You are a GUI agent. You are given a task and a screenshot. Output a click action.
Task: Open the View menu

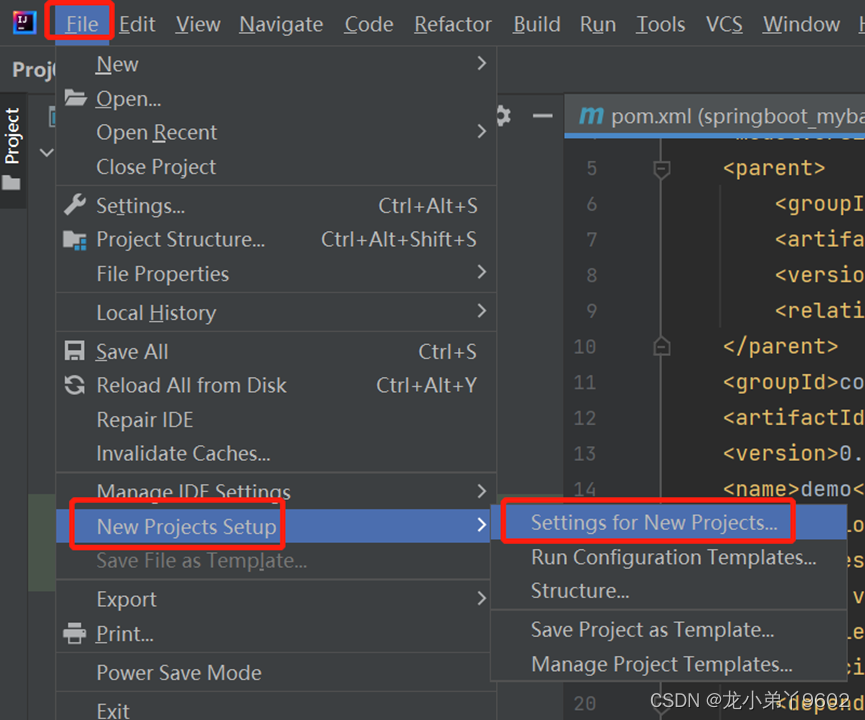click(x=197, y=24)
